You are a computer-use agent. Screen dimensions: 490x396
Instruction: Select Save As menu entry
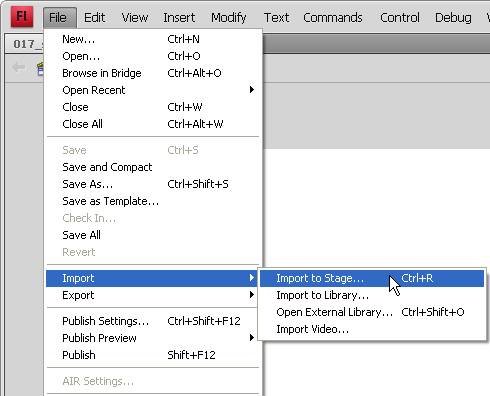click(x=153, y=184)
